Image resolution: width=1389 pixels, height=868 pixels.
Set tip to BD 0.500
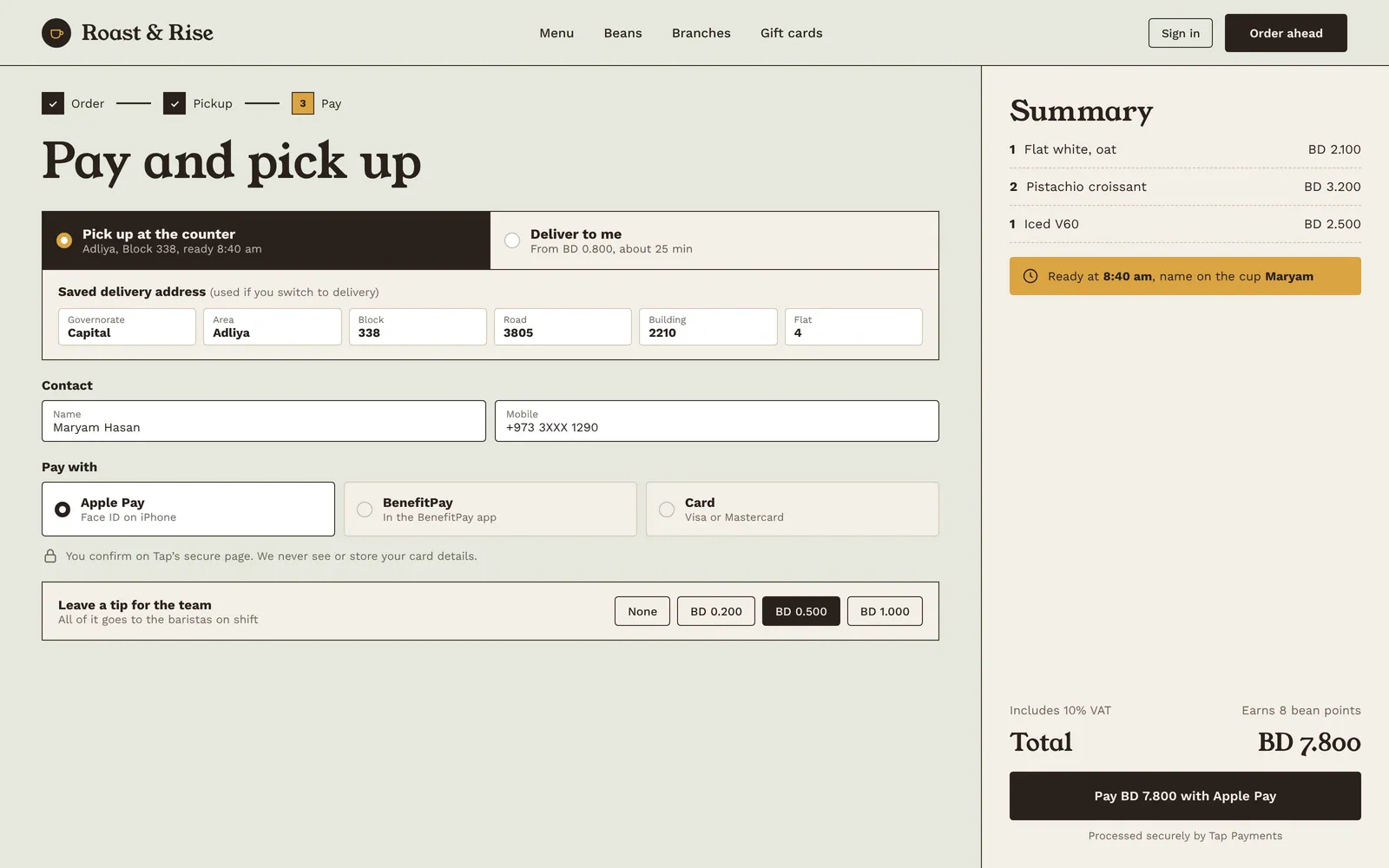click(x=801, y=611)
